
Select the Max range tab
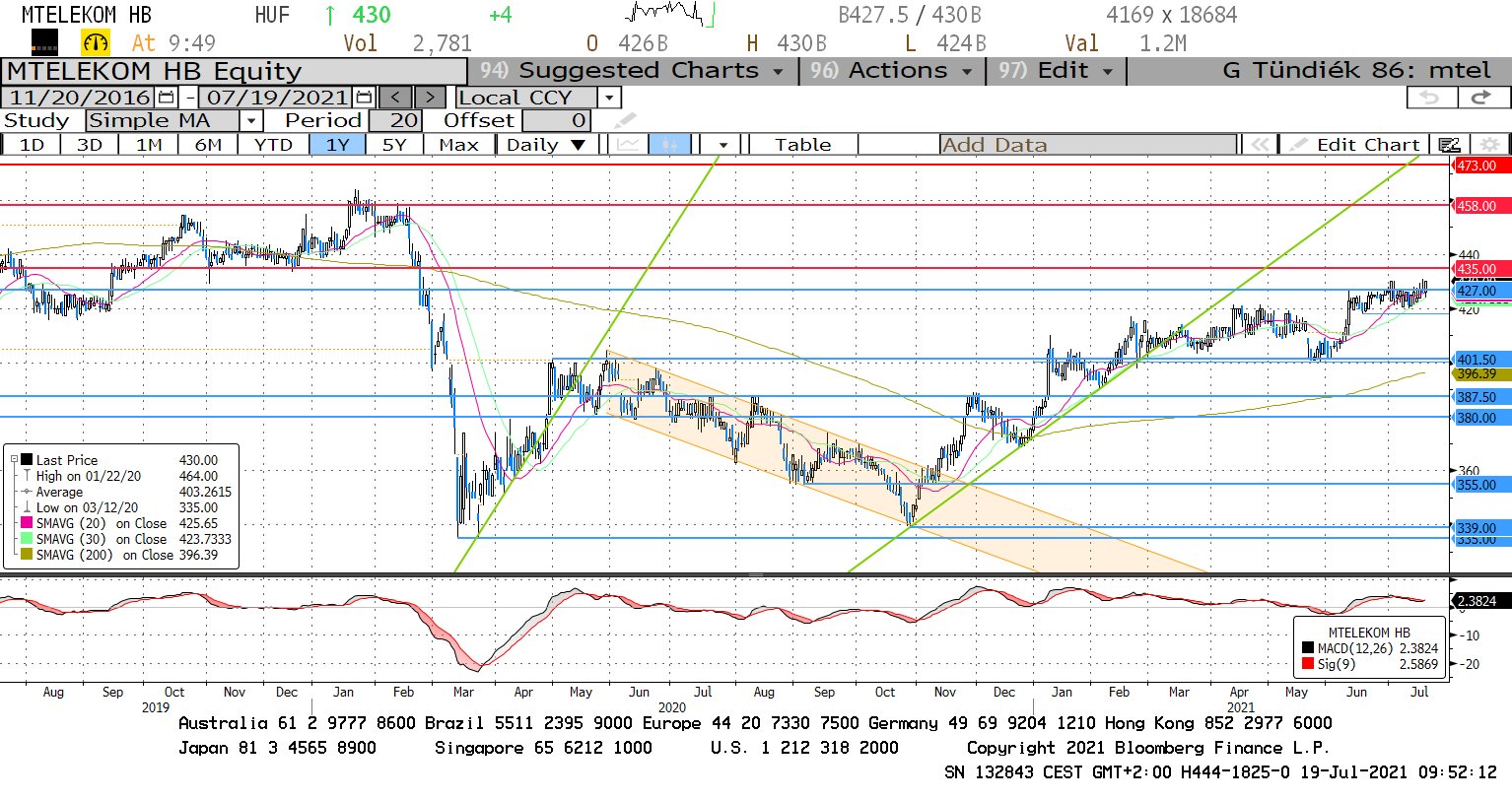tap(458, 145)
